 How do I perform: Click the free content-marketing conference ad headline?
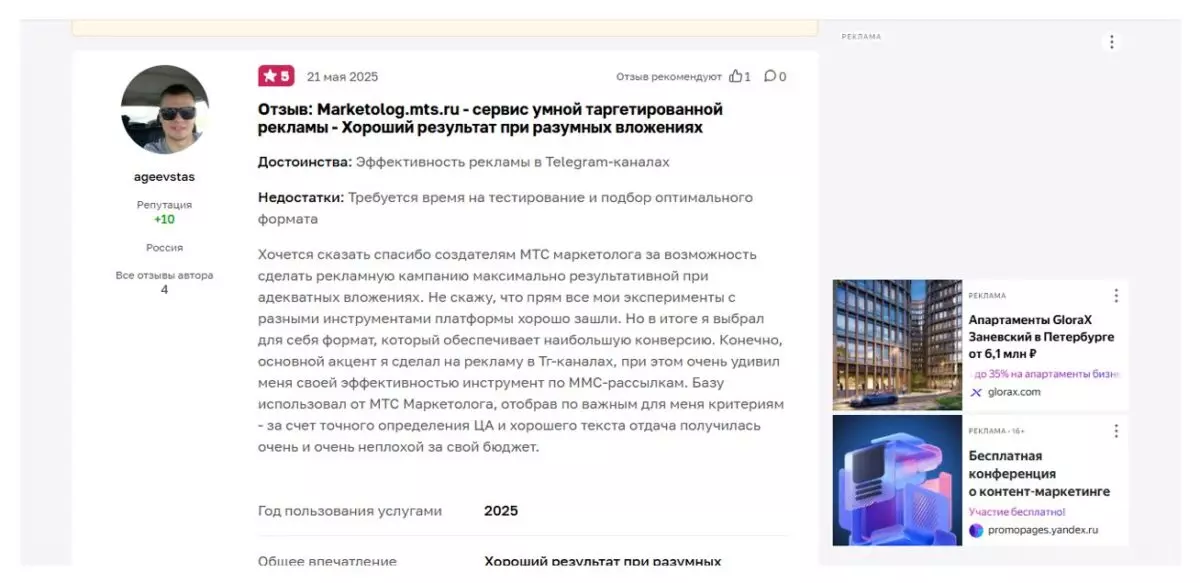tap(1039, 474)
